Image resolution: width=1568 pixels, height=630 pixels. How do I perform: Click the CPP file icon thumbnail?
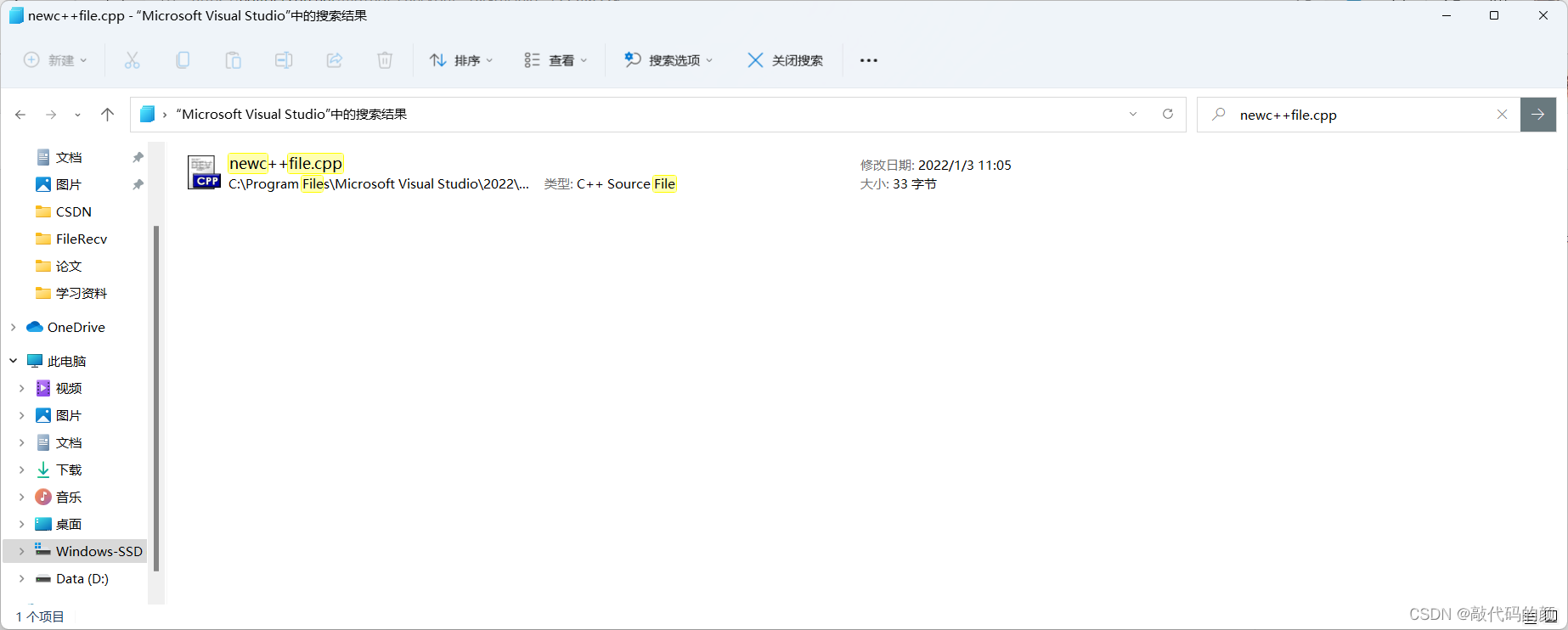pyautogui.click(x=204, y=172)
